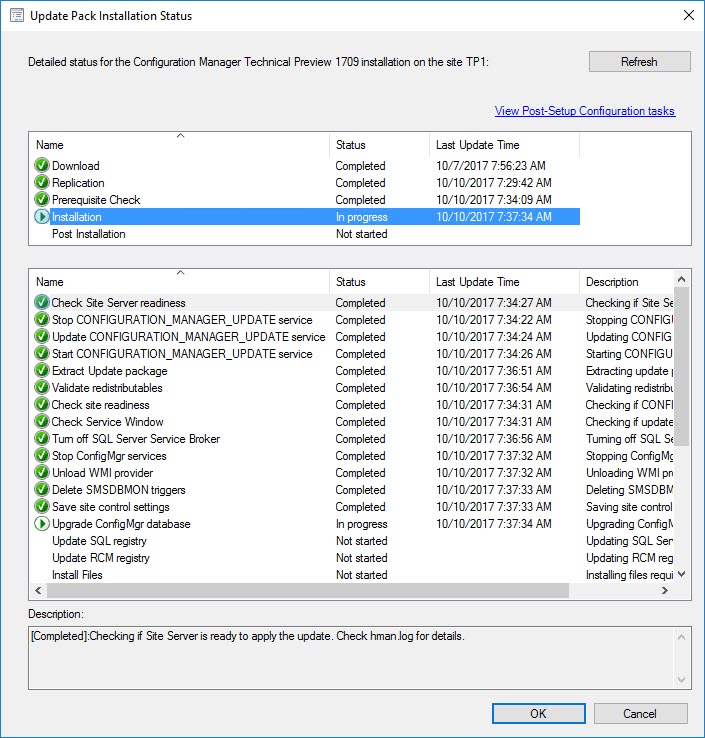
Task: Click the check icon for Update CONFIGURATION_MANAGER_UPDATE service
Action: click(x=42, y=336)
